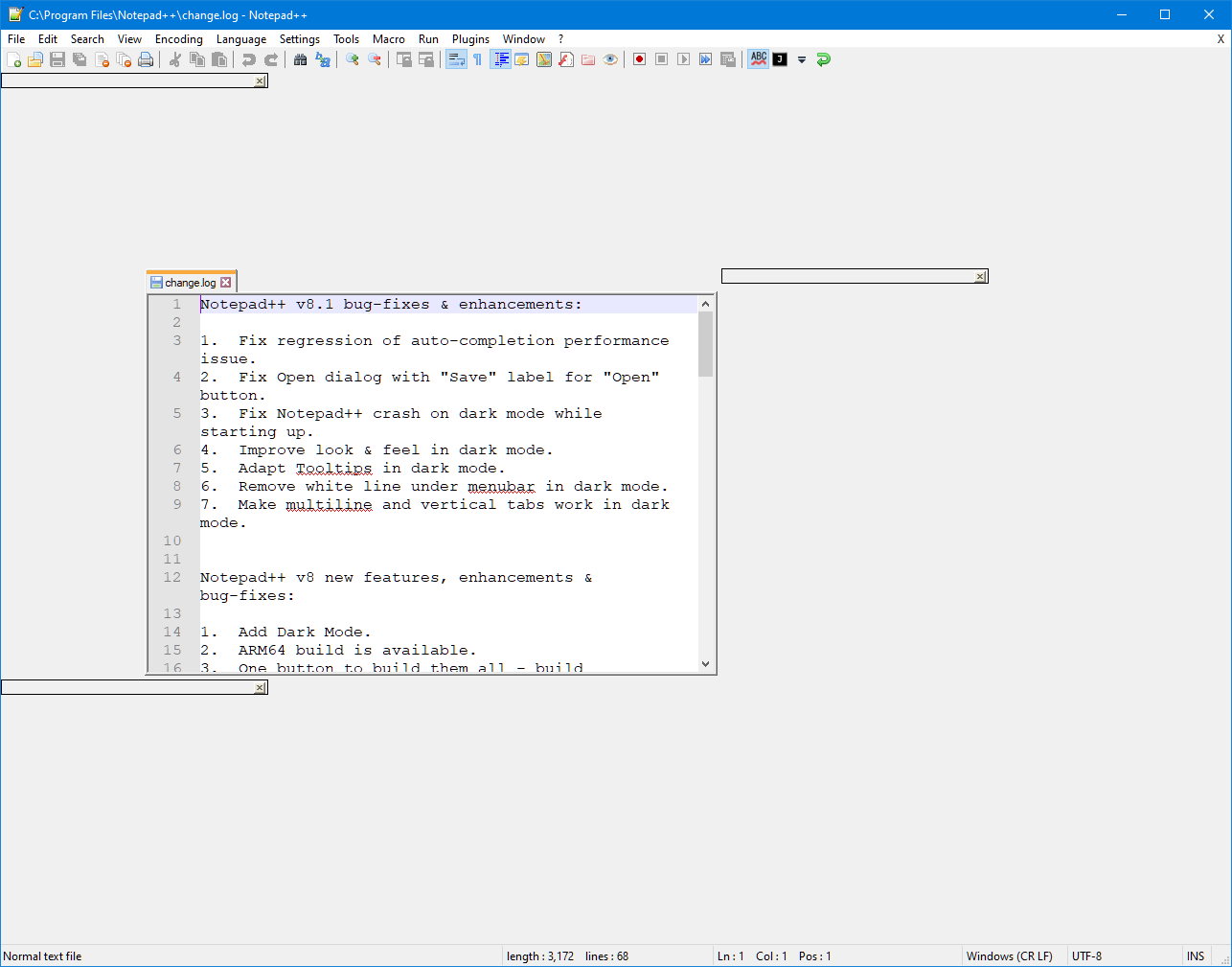Viewport: 1232px width, 967px height.
Task: Open Find with the binoculars icon
Action: [301, 59]
